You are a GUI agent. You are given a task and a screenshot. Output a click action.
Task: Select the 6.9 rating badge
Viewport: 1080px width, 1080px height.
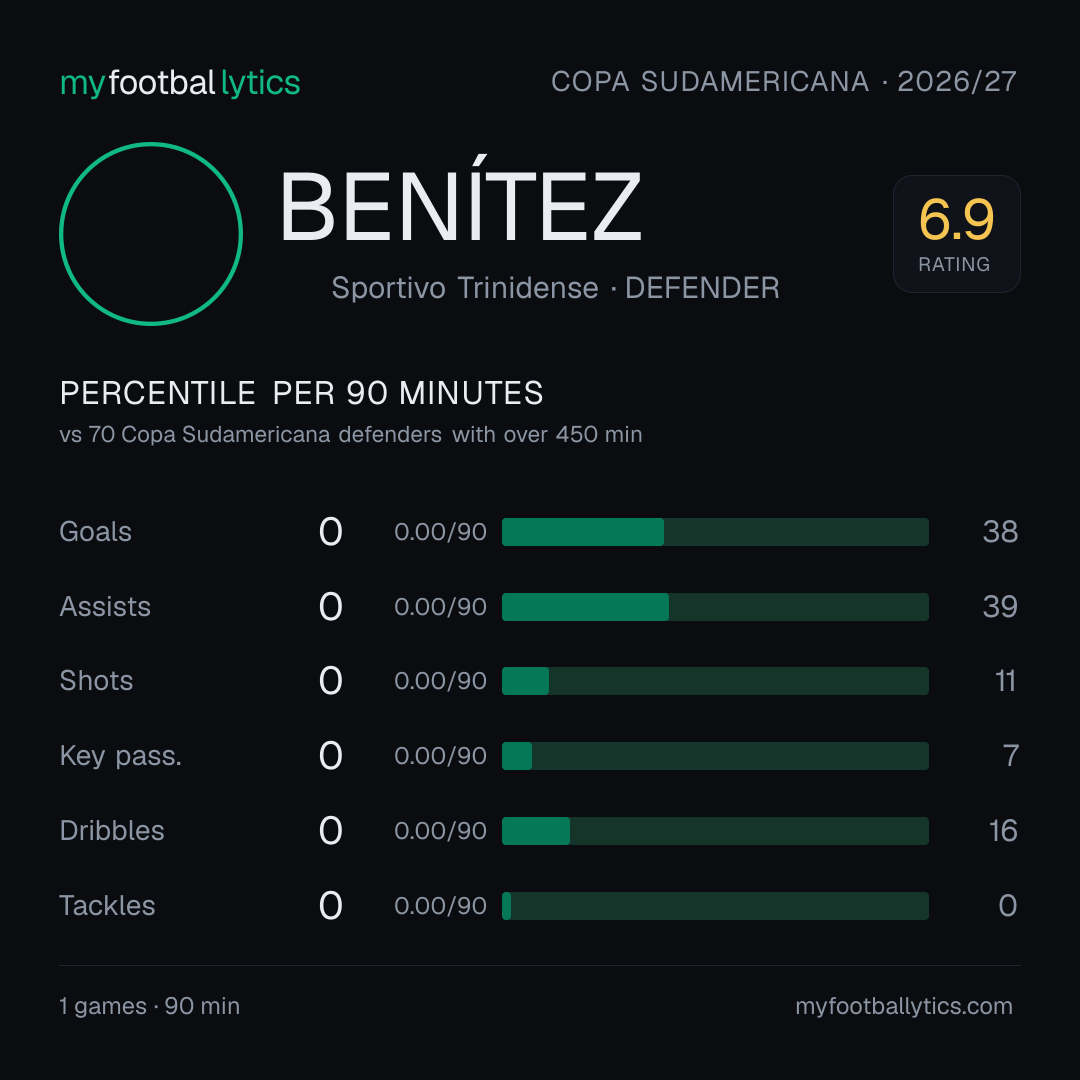click(956, 234)
